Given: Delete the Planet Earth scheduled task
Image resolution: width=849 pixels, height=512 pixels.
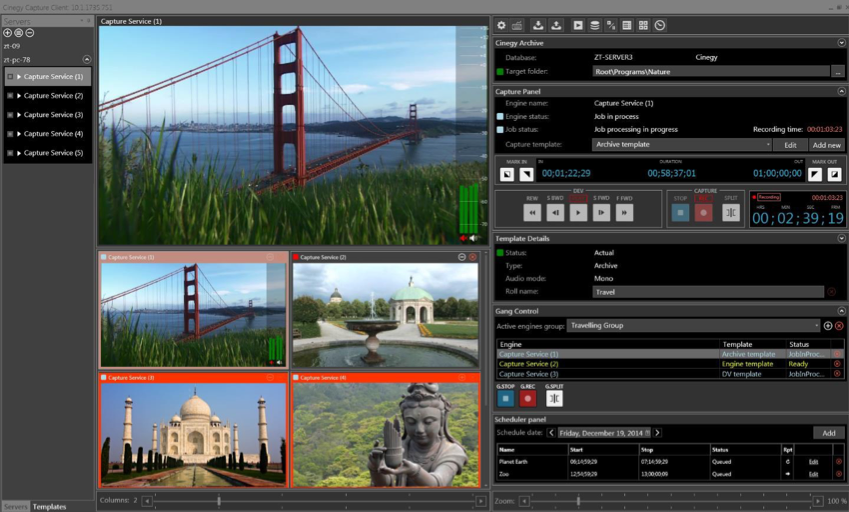Looking at the screenshot, I should (x=839, y=462).
